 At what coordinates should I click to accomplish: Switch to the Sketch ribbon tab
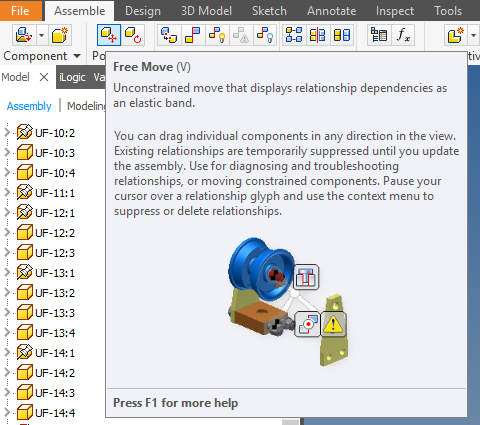(x=269, y=11)
